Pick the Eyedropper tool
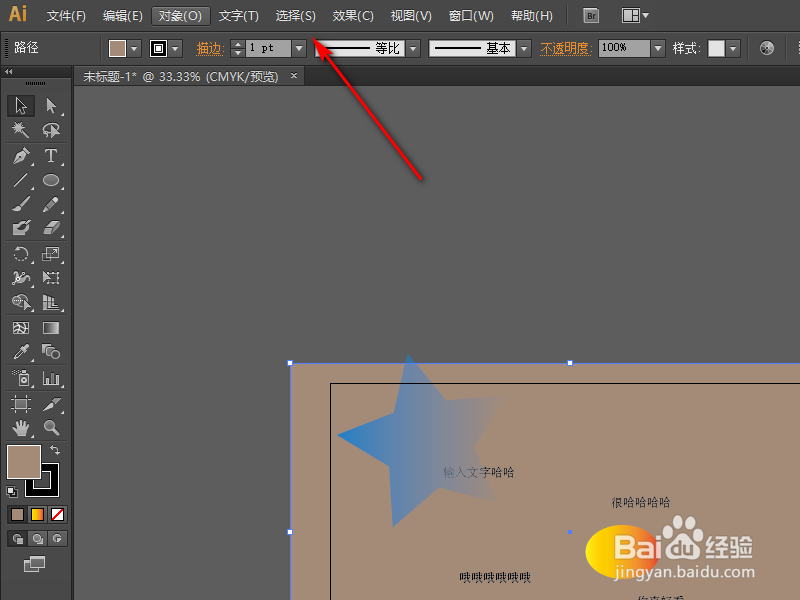 point(21,352)
